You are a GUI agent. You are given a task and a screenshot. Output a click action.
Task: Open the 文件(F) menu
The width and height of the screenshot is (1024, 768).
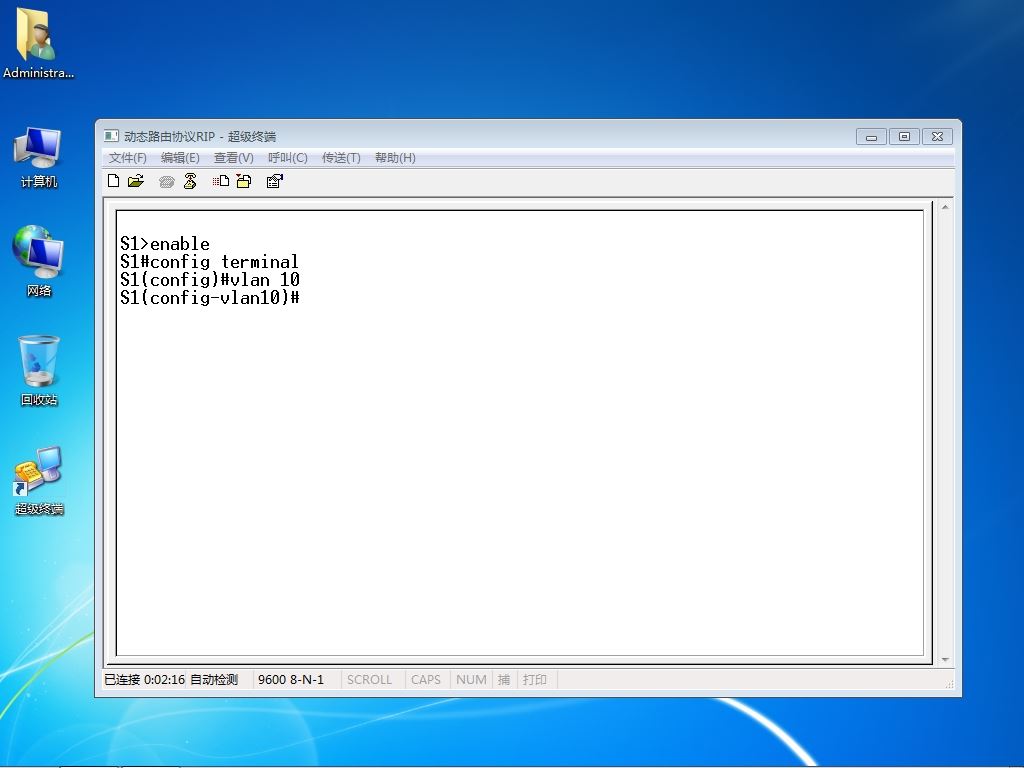(127, 157)
